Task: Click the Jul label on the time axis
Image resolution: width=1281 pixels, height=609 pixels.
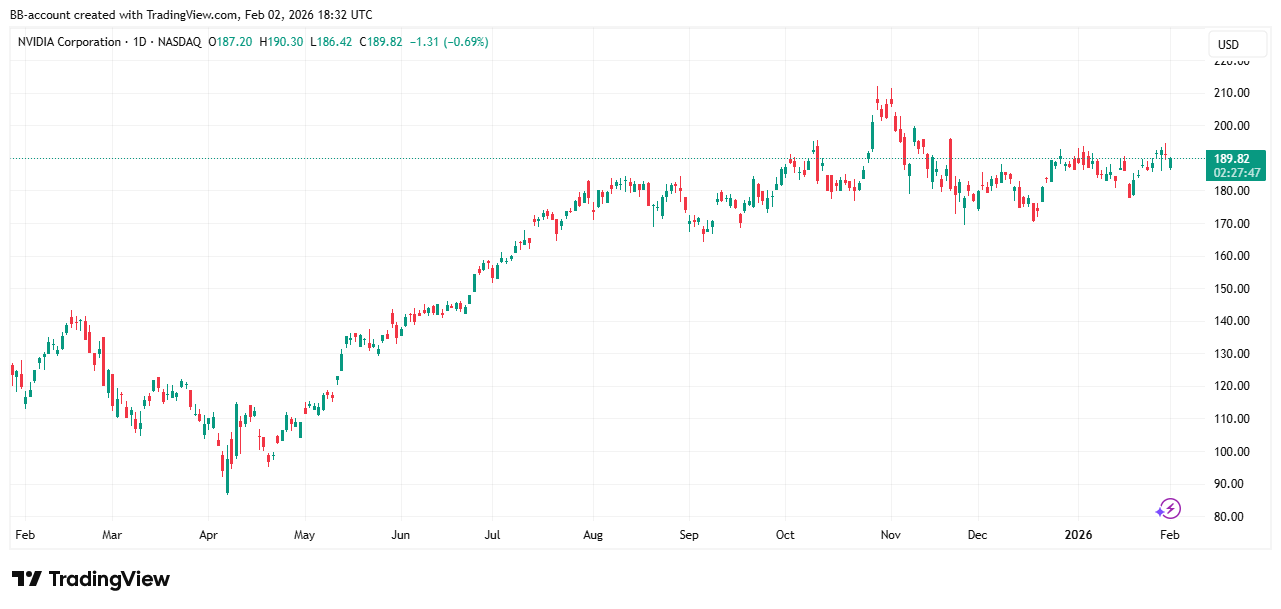Action: click(x=492, y=535)
